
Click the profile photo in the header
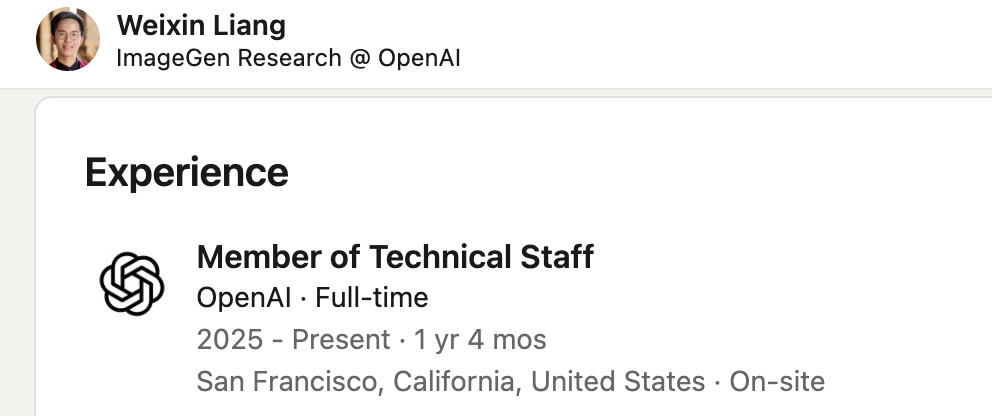68,39
